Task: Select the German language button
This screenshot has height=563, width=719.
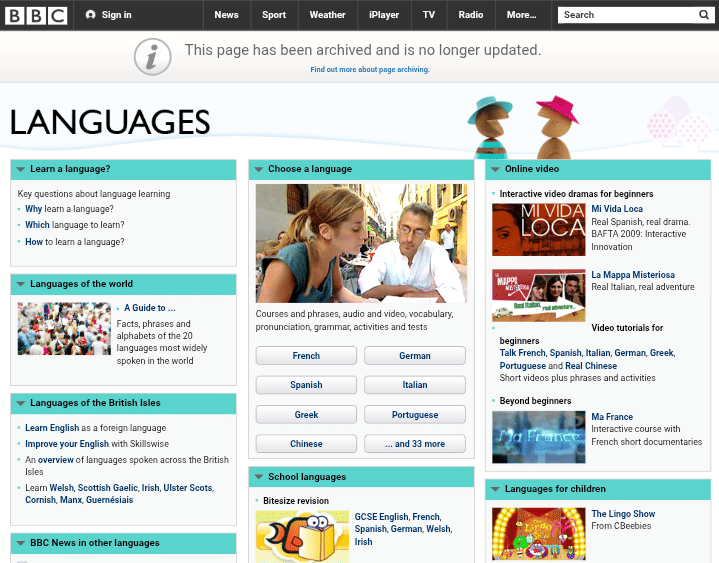Action: click(x=415, y=356)
